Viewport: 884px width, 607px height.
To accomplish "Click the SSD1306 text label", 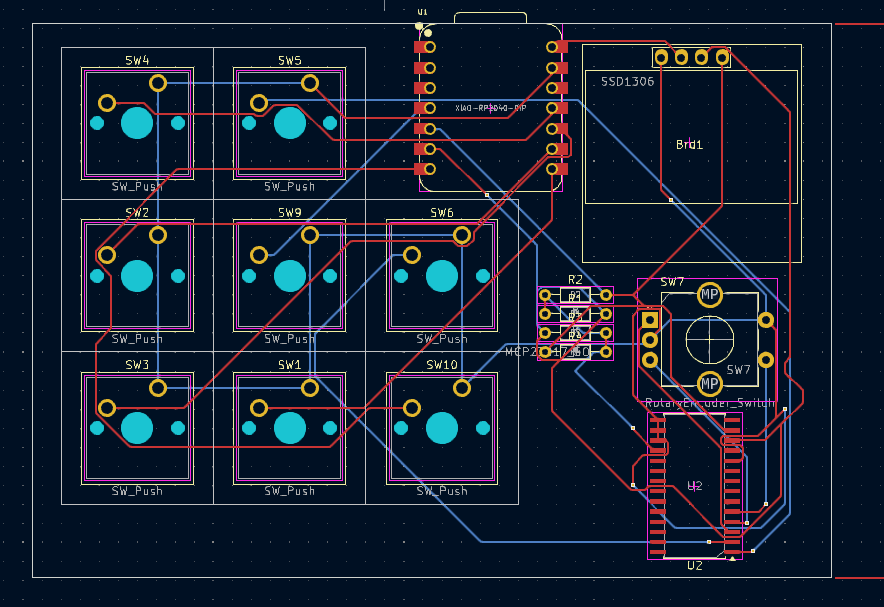I will 628,81.
